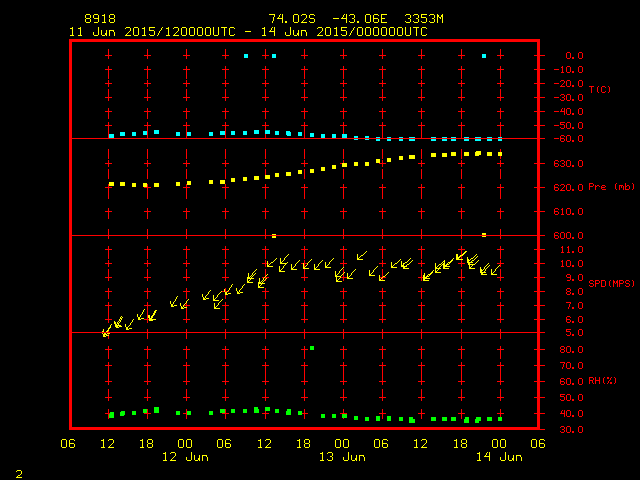
Task: Click the SPD(MPS) wind speed axis title
Action: pos(611,283)
